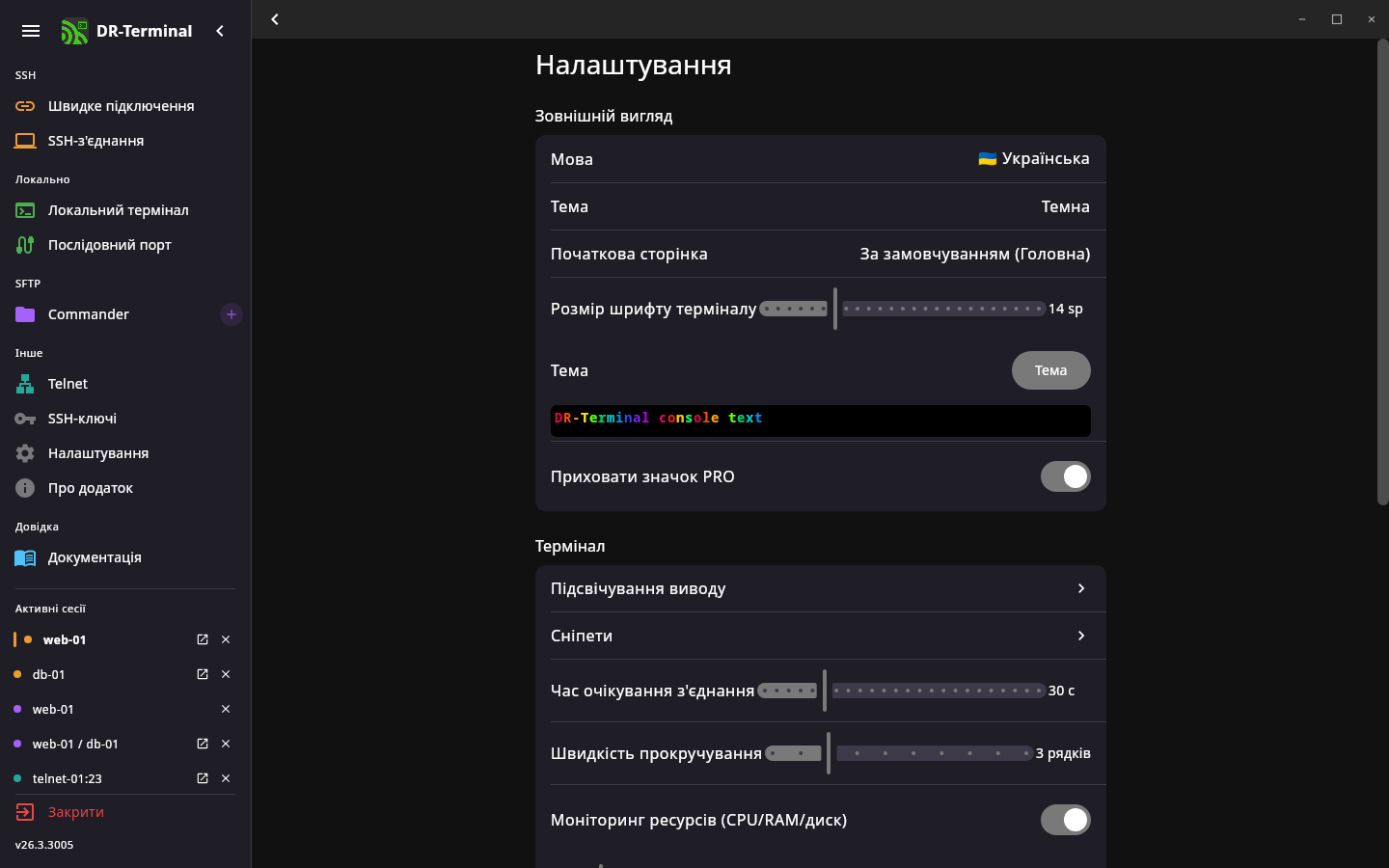
Task: Click the gear icon for Налаштування in sidebar
Action: (25, 453)
